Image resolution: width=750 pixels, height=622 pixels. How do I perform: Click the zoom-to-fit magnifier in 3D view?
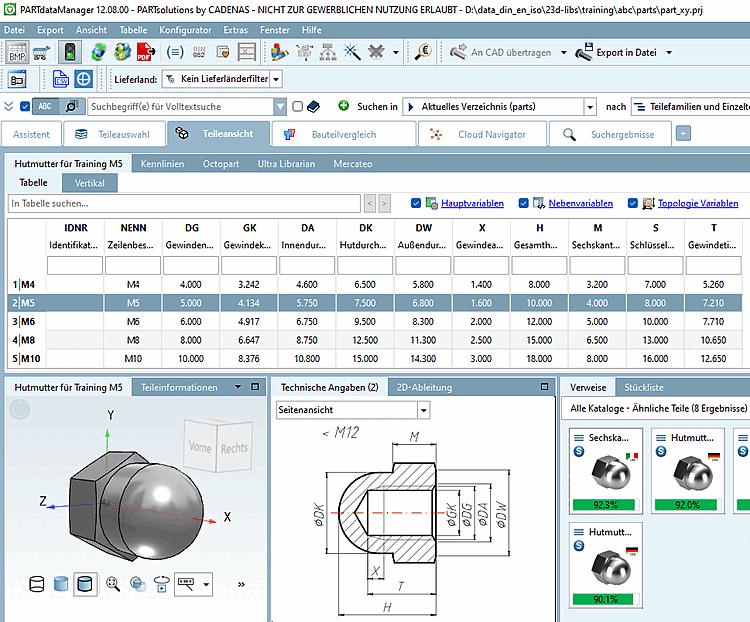click(113, 583)
